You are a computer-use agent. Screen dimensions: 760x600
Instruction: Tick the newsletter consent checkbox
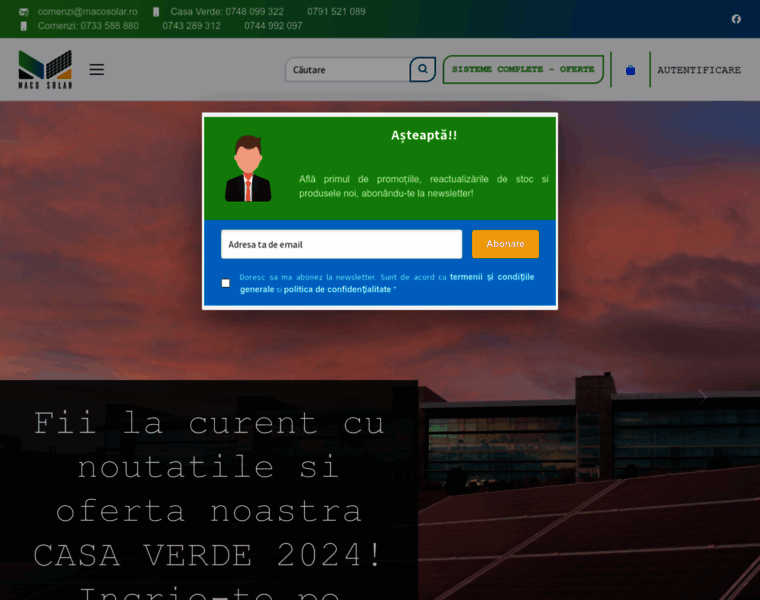coord(225,283)
